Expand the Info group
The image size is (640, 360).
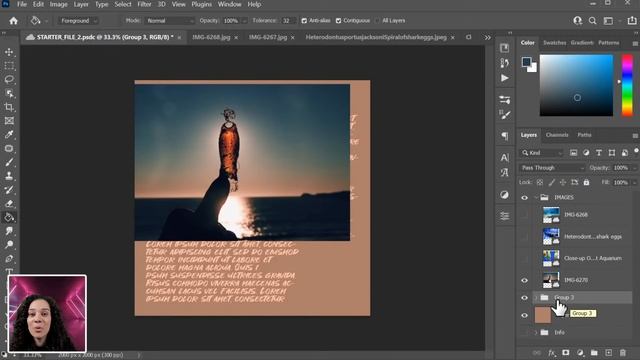tap(536, 333)
